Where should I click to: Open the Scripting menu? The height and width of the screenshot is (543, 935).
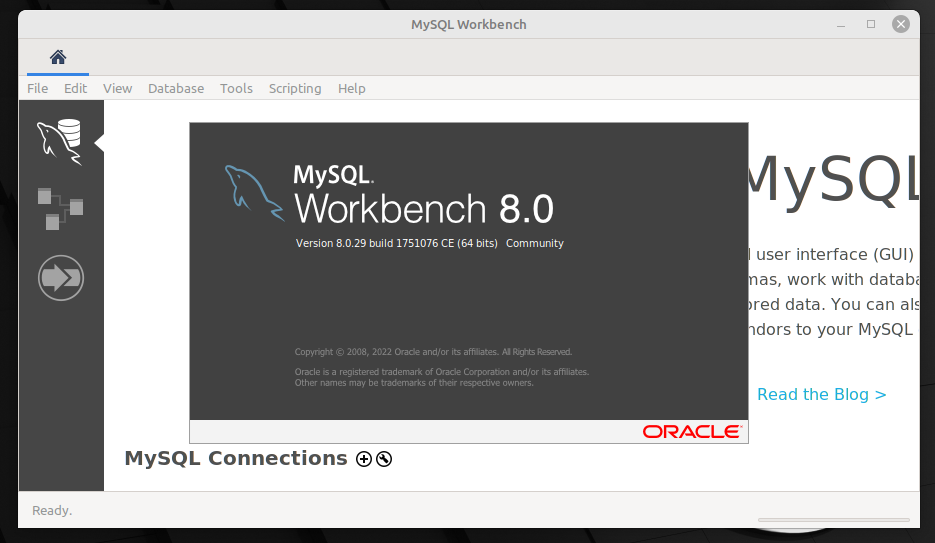[x=295, y=89]
